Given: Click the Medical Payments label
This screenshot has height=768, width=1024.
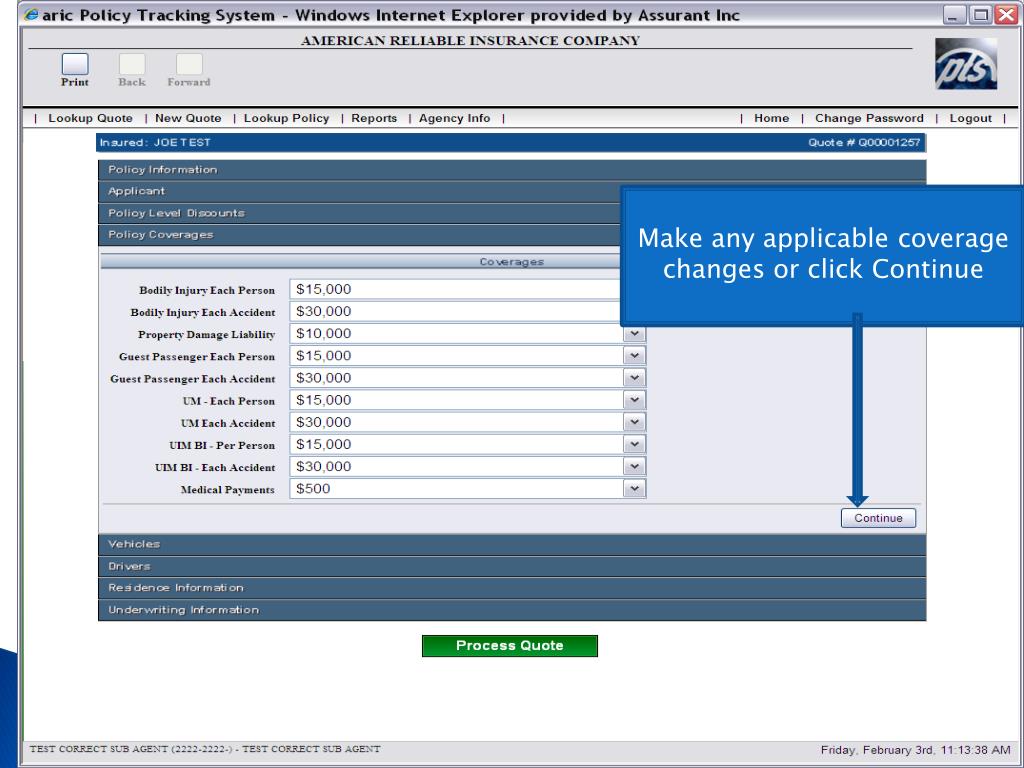Looking at the screenshot, I should point(227,490).
